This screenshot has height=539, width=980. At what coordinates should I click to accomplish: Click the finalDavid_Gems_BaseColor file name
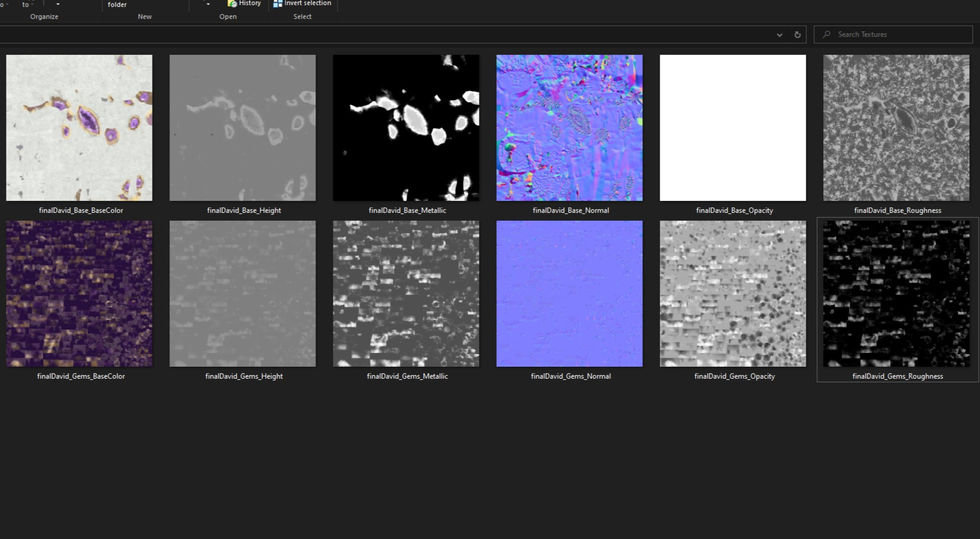click(81, 376)
